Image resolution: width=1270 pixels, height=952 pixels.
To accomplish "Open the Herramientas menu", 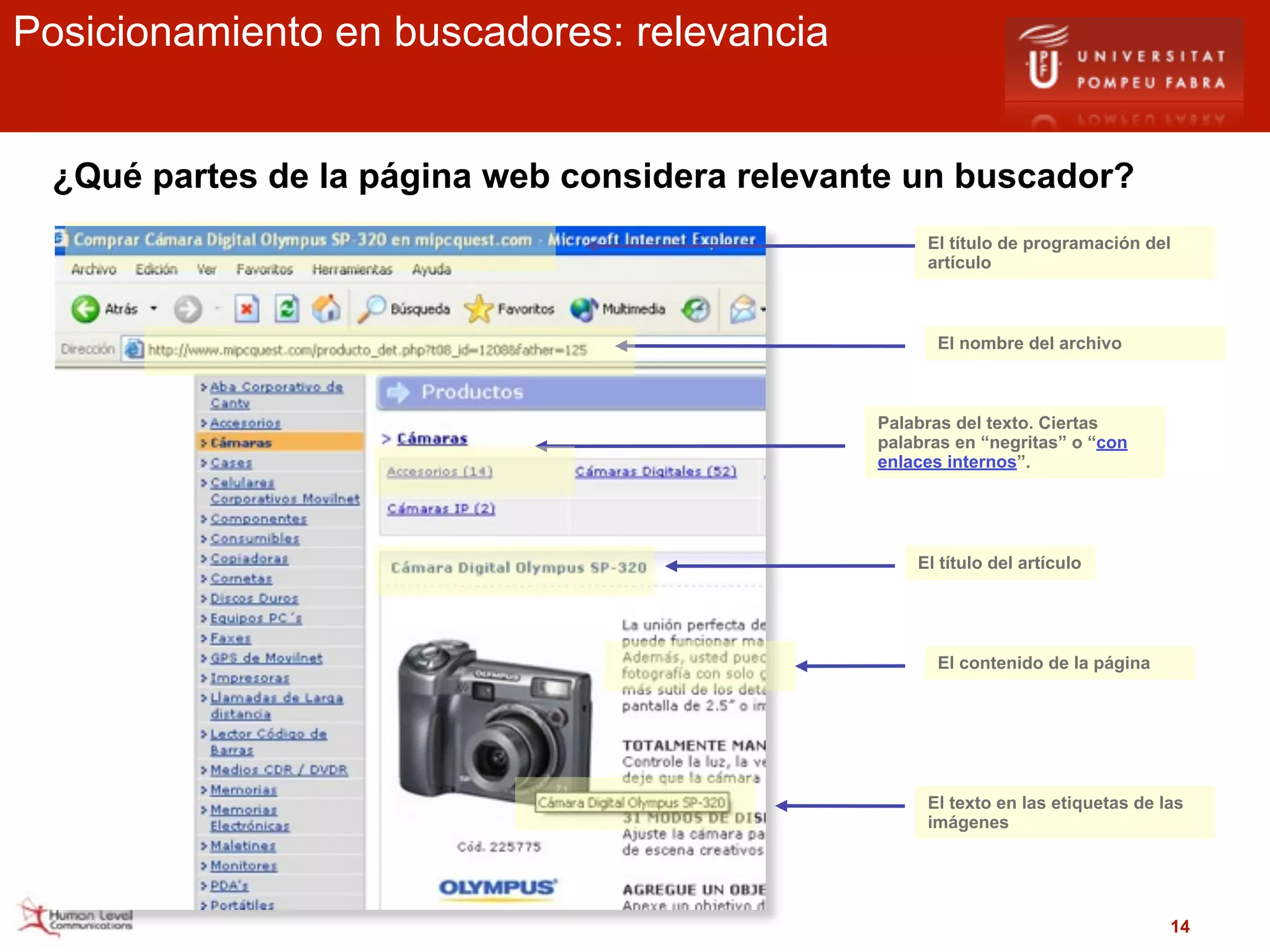I will 352,270.
